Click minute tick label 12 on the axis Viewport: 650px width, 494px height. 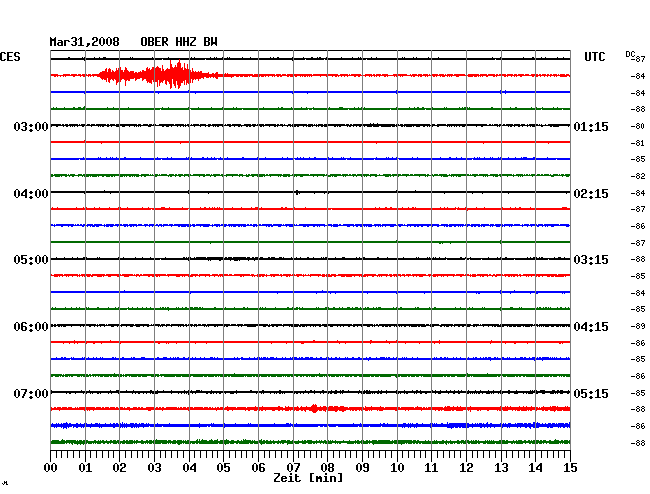pos(466,467)
